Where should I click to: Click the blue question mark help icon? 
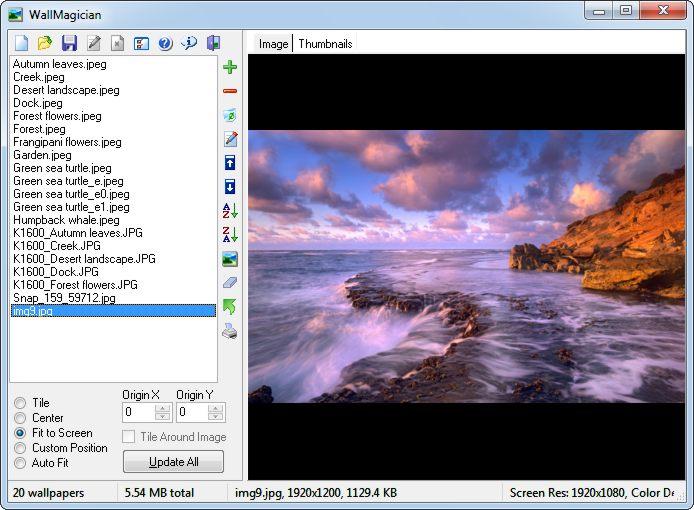tap(165, 43)
